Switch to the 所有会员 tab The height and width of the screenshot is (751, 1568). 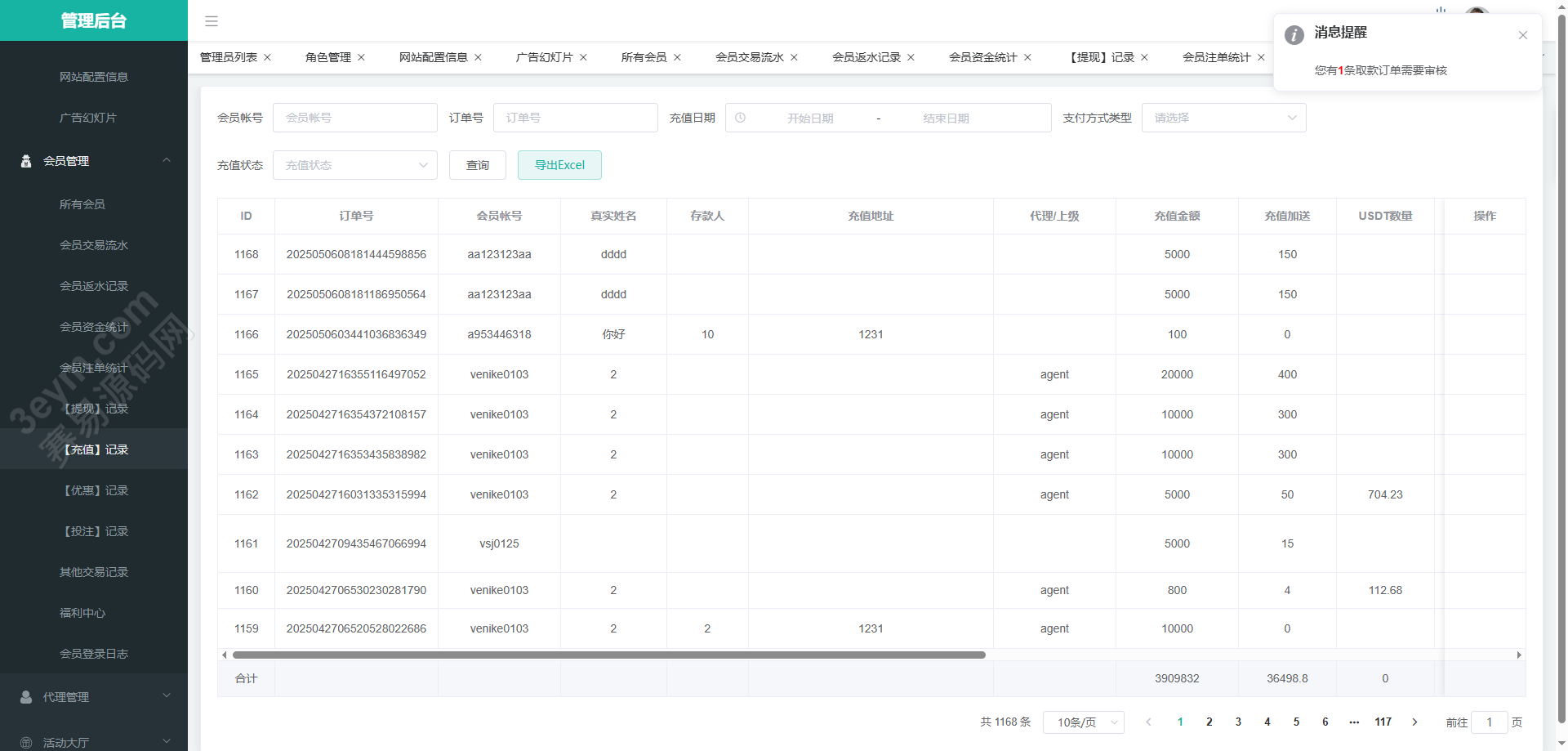point(644,57)
